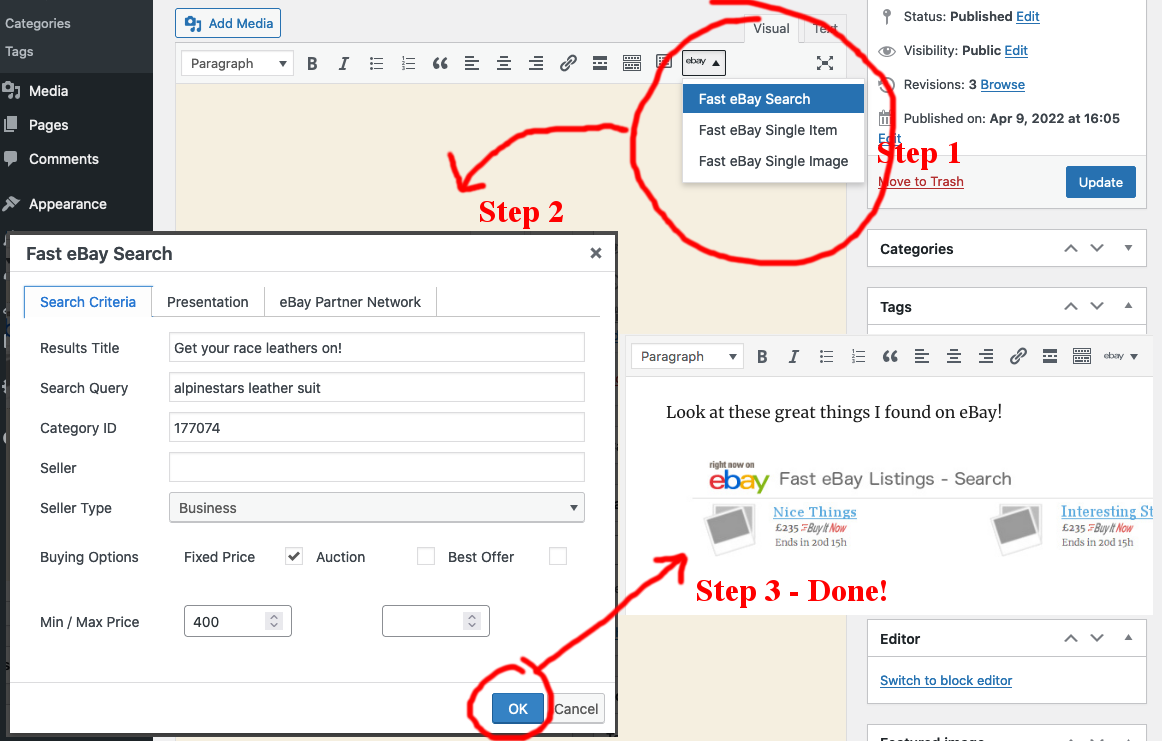Align left in the lower editor toolbar

tap(922, 356)
